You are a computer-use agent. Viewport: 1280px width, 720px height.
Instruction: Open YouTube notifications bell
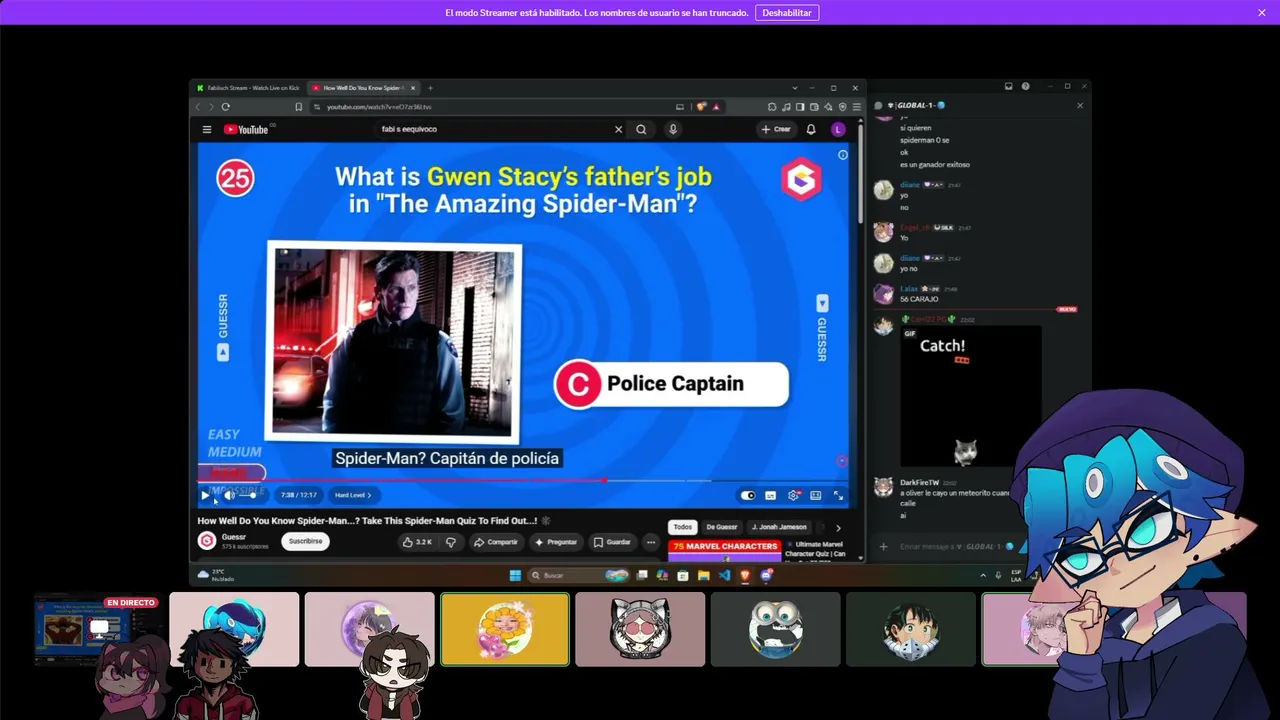coord(811,129)
